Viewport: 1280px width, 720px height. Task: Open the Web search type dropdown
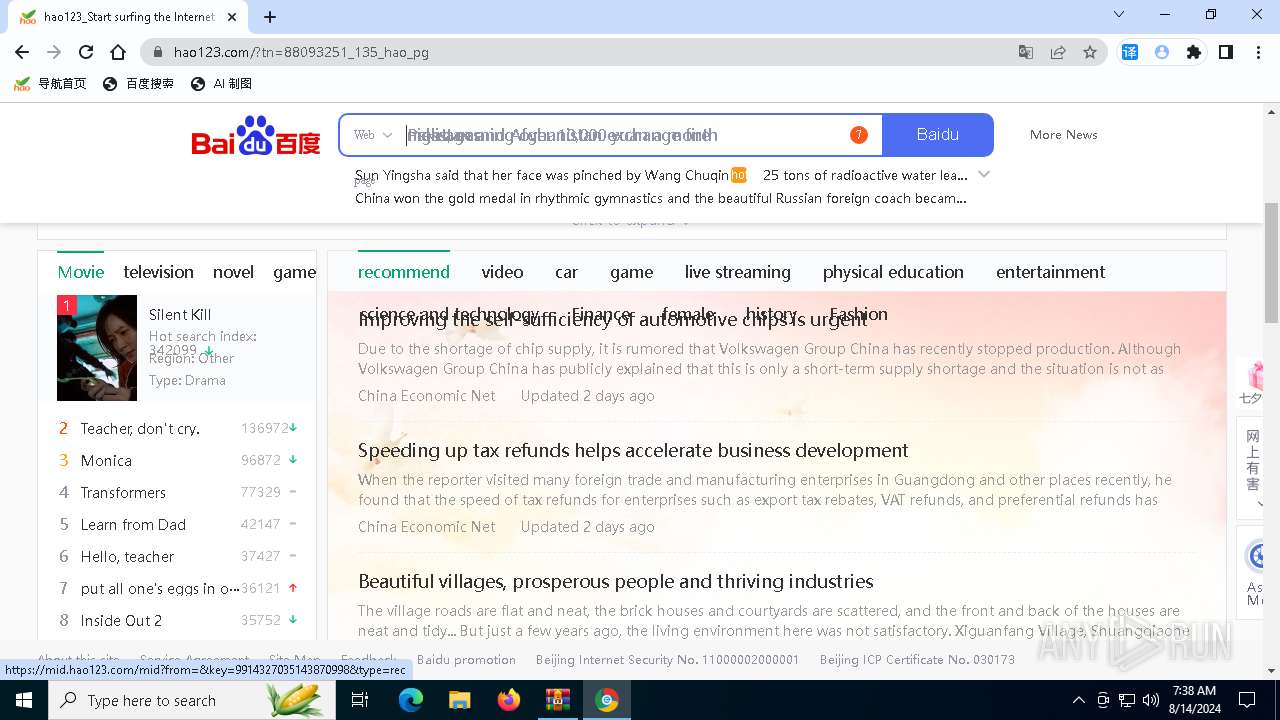tap(373, 135)
